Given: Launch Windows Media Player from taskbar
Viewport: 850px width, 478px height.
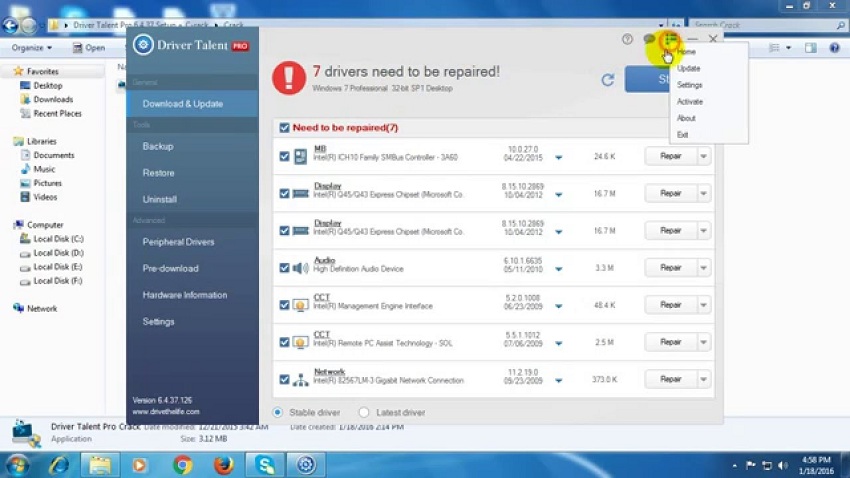Looking at the screenshot, I should coord(140,465).
